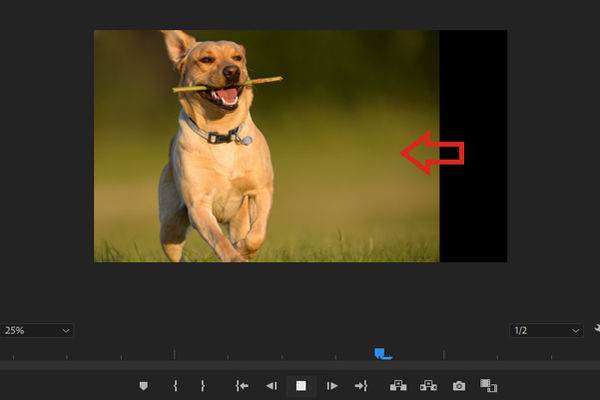Mark In point with the left brace
Screen dimensions: 600x400
point(175,385)
